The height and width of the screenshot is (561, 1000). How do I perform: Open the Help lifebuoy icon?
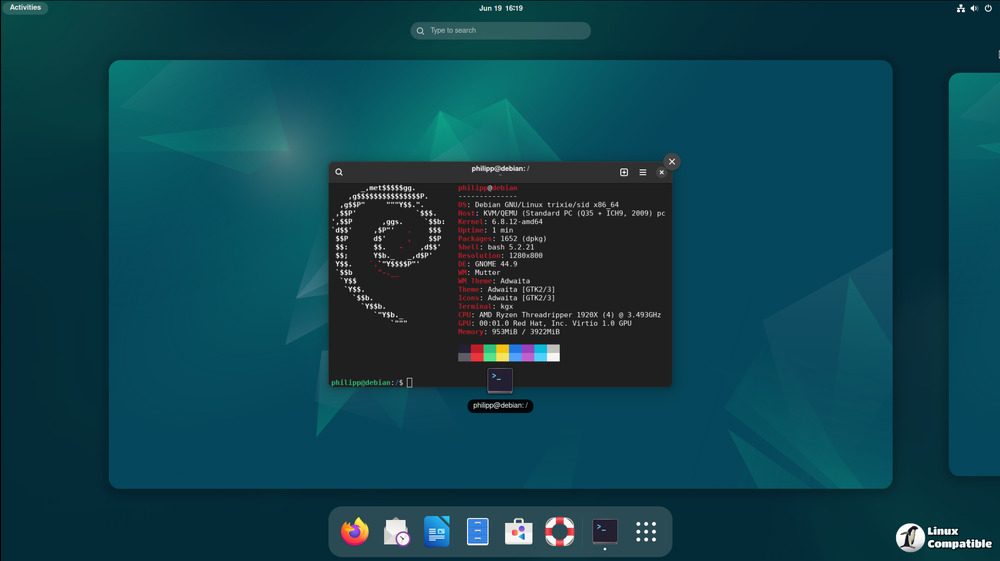[x=559, y=532]
